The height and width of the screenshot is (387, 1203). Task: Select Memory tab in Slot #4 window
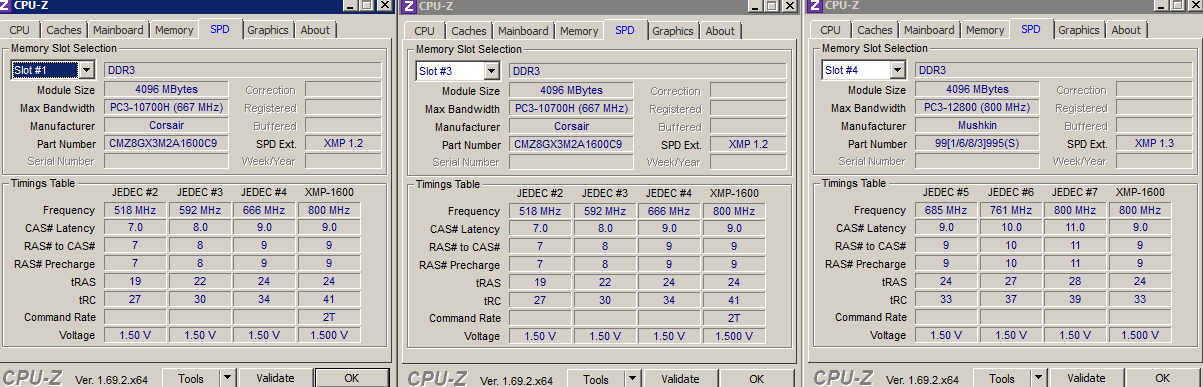click(x=985, y=30)
